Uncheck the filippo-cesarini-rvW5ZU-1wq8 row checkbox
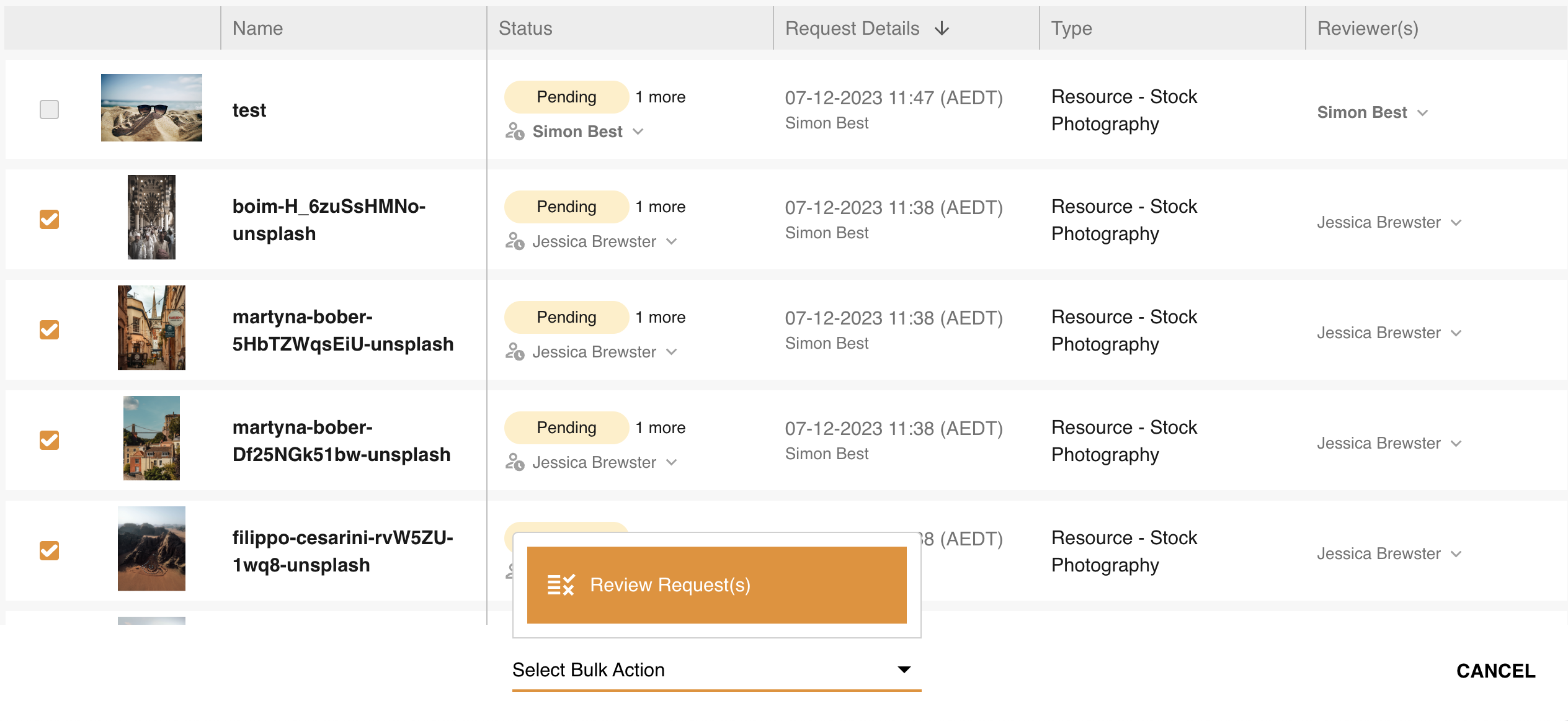 [x=49, y=550]
